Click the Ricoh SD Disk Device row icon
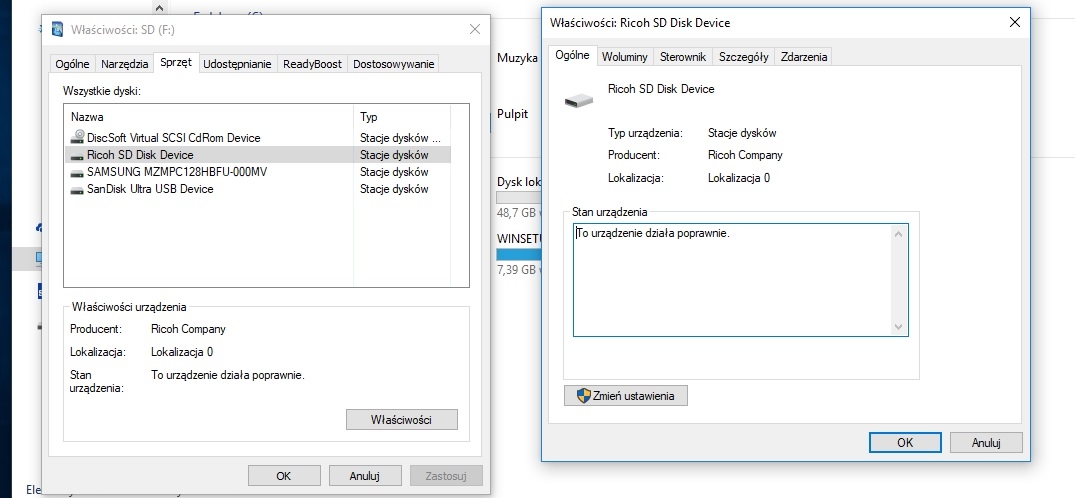1075x498 pixels. point(77,156)
